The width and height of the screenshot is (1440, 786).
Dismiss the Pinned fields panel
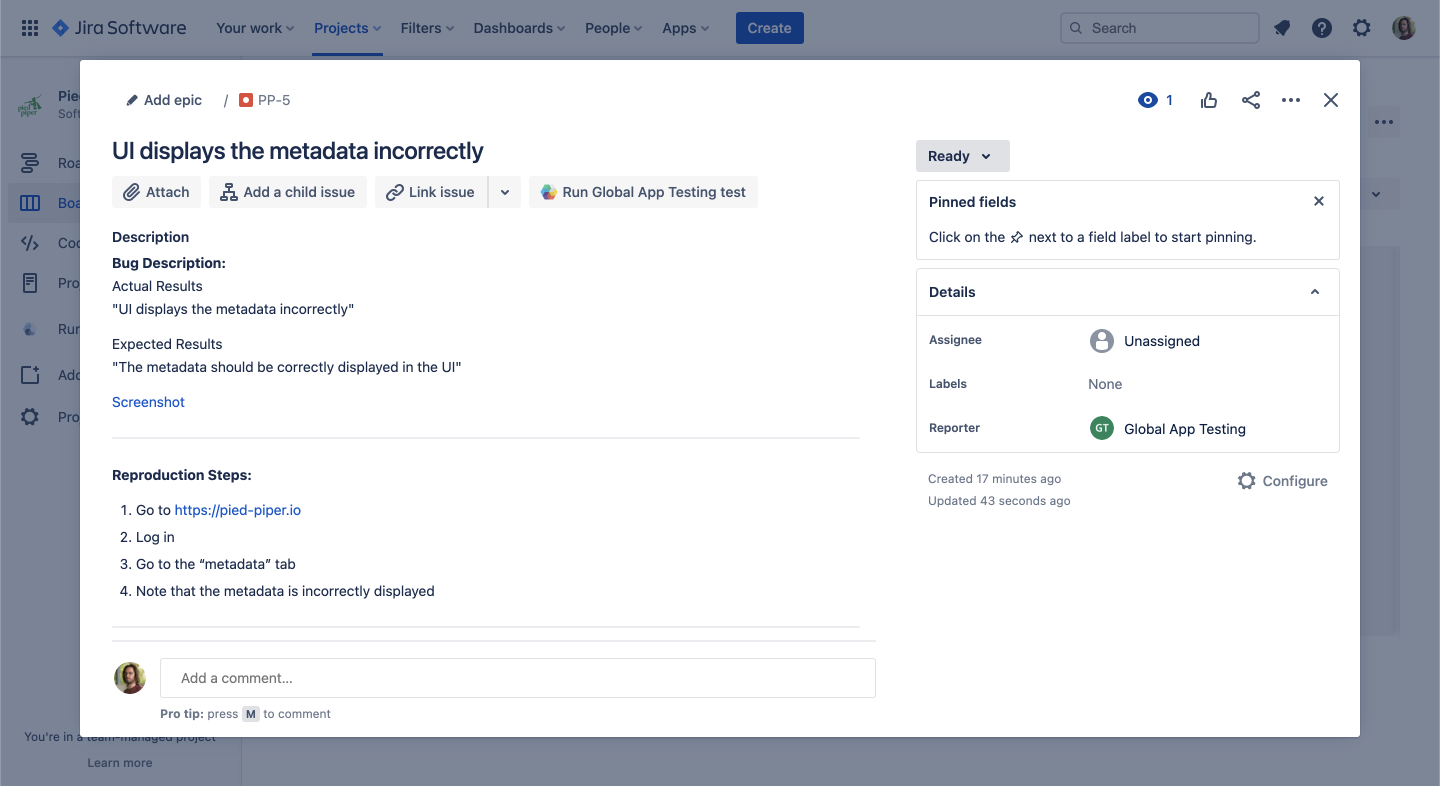click(x=1319, y=201)
